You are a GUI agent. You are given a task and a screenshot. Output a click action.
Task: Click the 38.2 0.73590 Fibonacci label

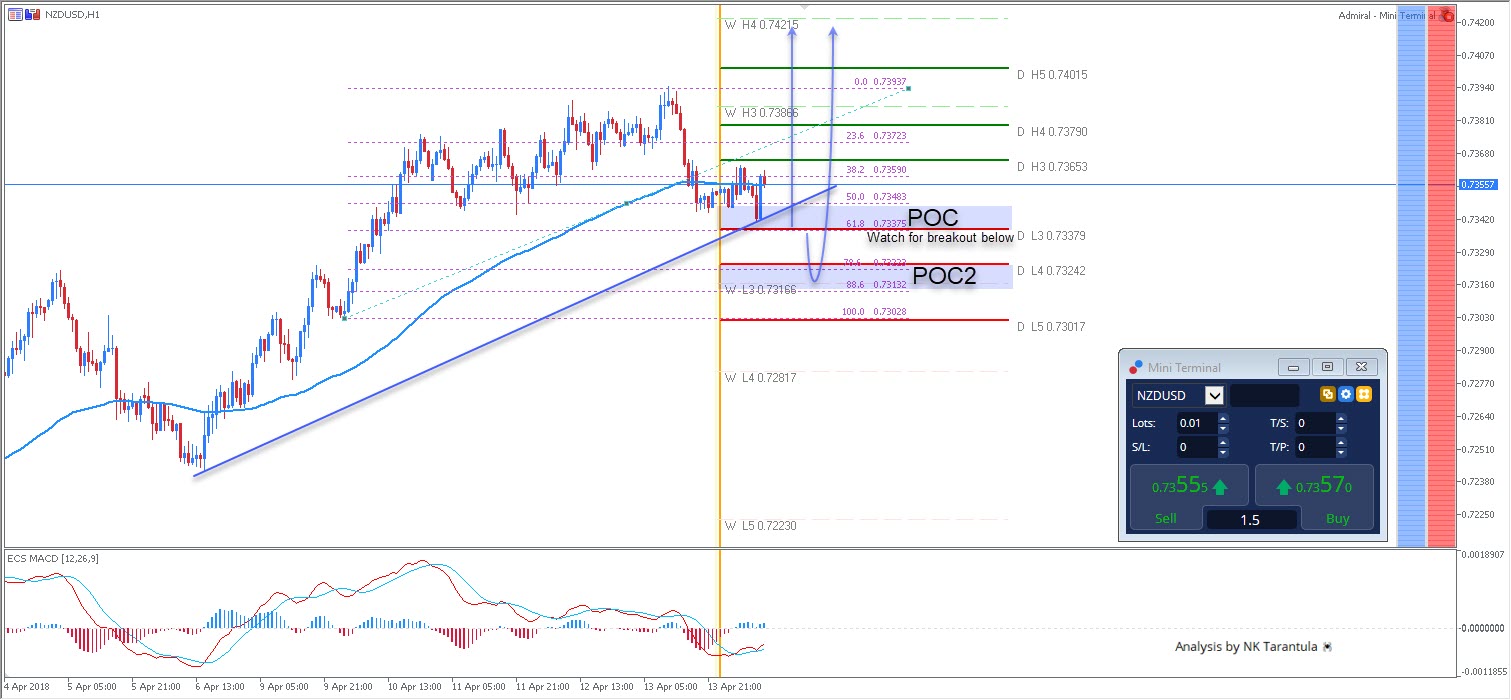point(877,170)
